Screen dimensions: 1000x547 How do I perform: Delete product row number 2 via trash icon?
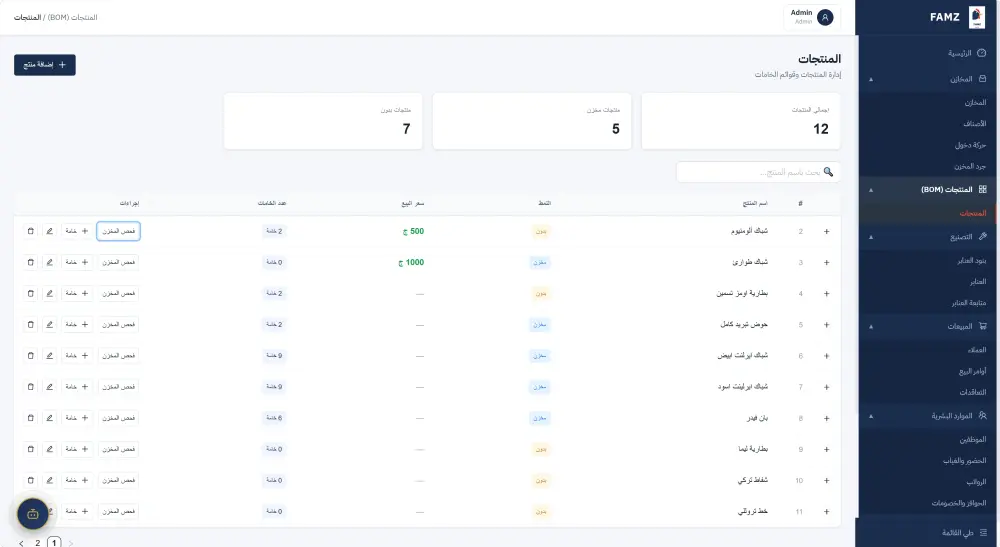click(31, 231)
